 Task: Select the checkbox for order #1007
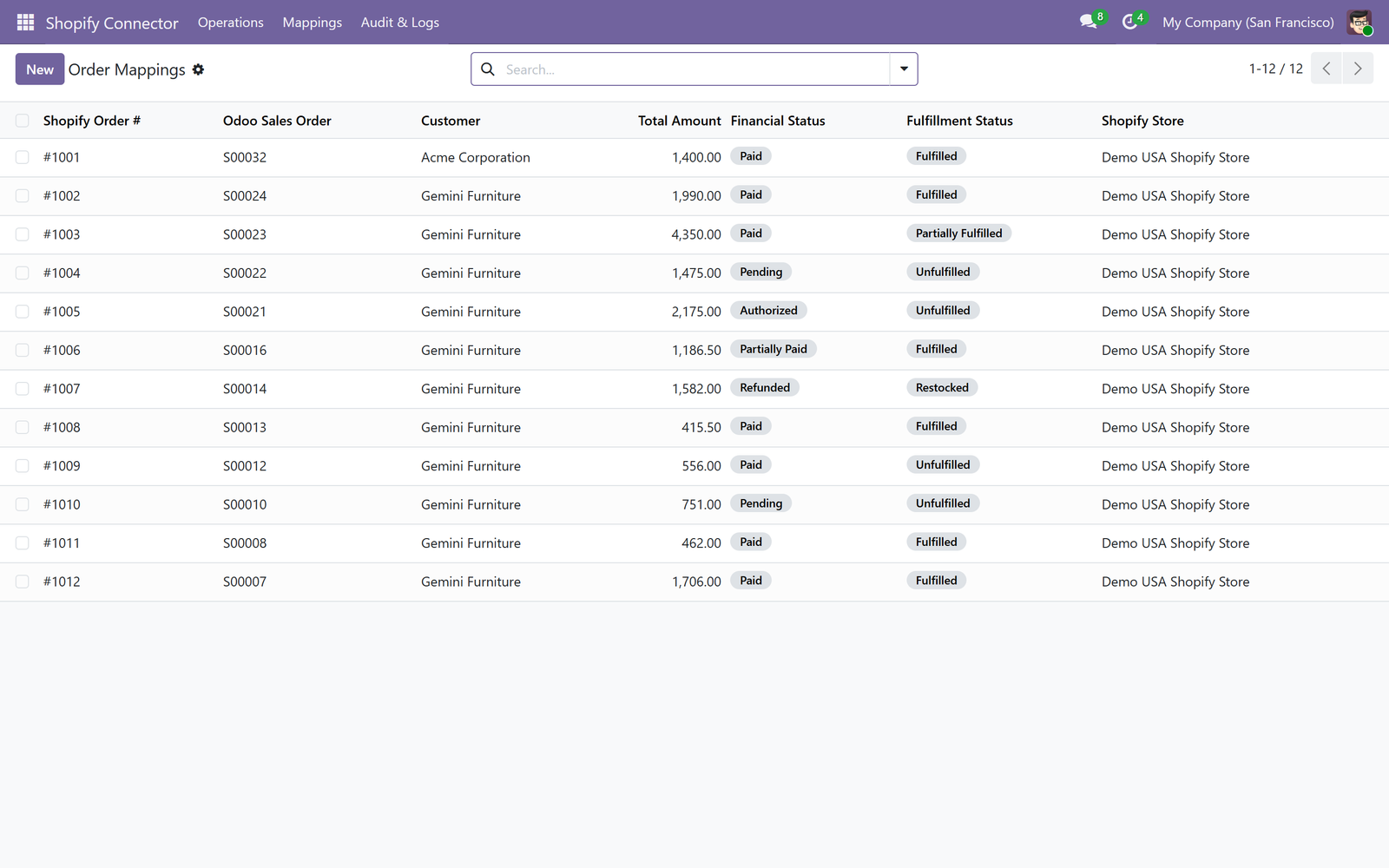tap(23, 389)
